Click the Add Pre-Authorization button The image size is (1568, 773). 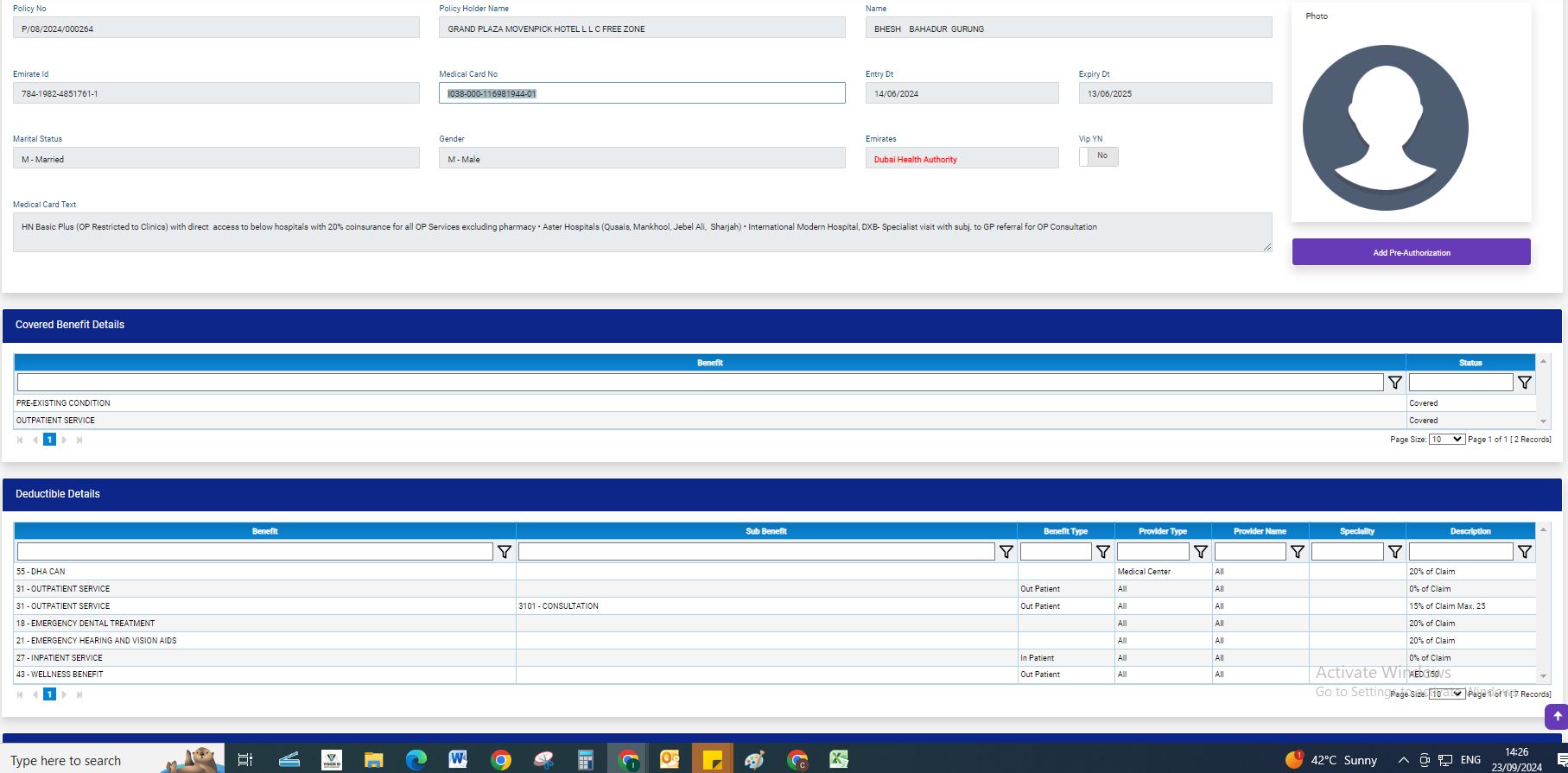(x=1411, y=252)
